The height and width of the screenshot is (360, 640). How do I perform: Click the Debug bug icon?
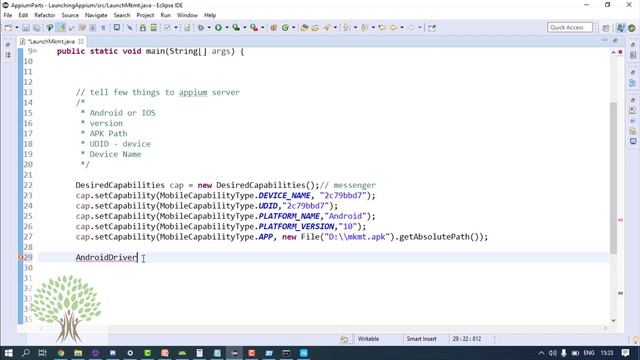coord(201,28)
